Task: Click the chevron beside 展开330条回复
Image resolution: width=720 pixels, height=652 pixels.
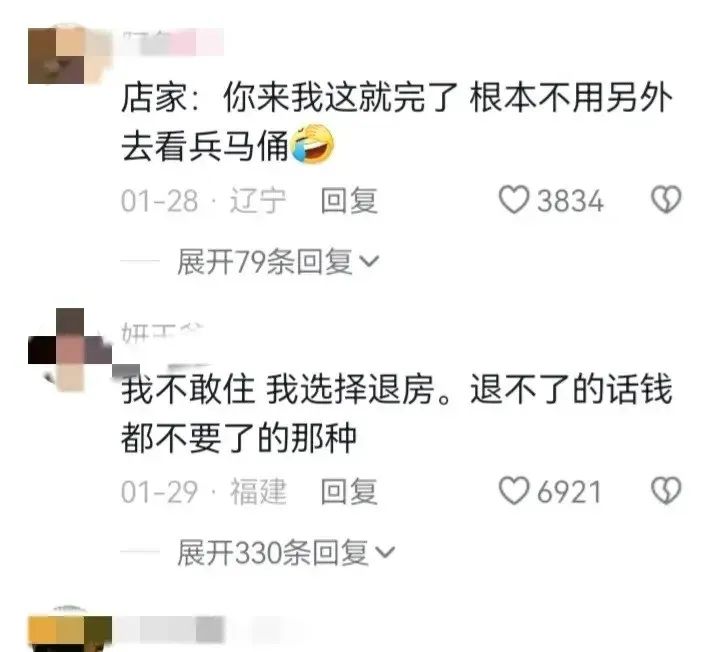Action: tap(385, 552)
